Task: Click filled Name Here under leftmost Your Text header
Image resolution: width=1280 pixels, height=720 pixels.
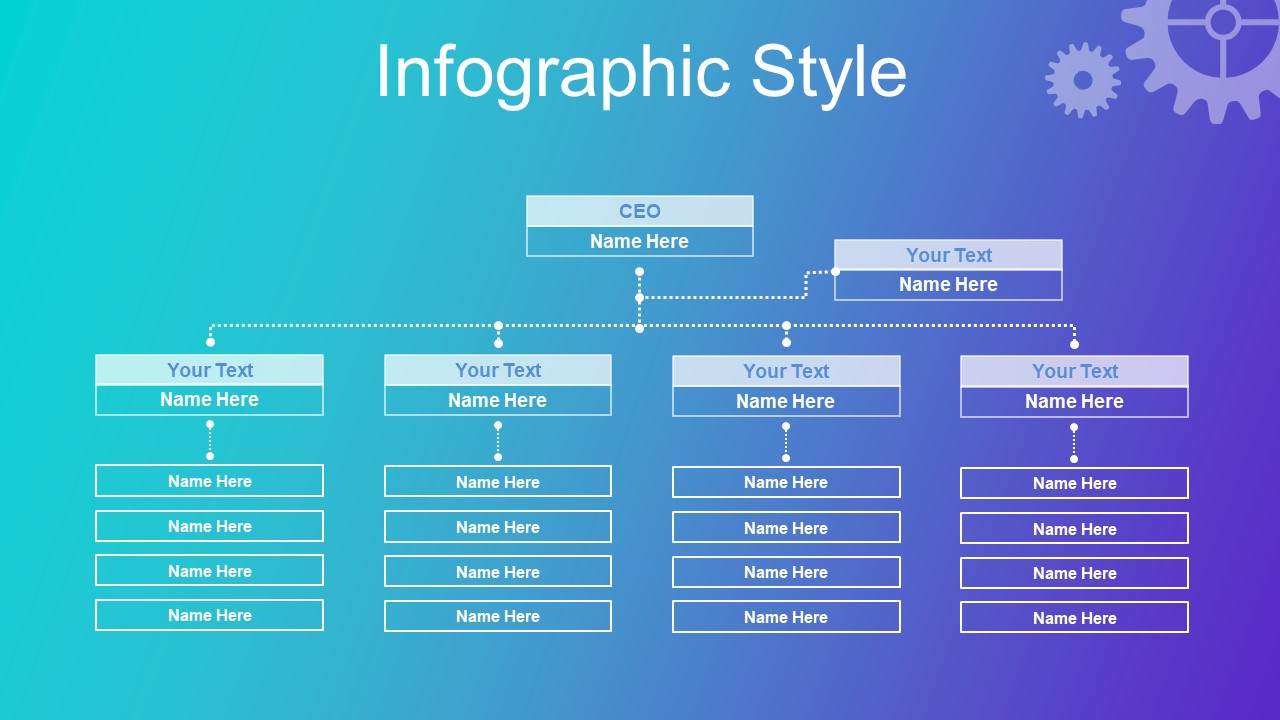Action: click(210, 400)
